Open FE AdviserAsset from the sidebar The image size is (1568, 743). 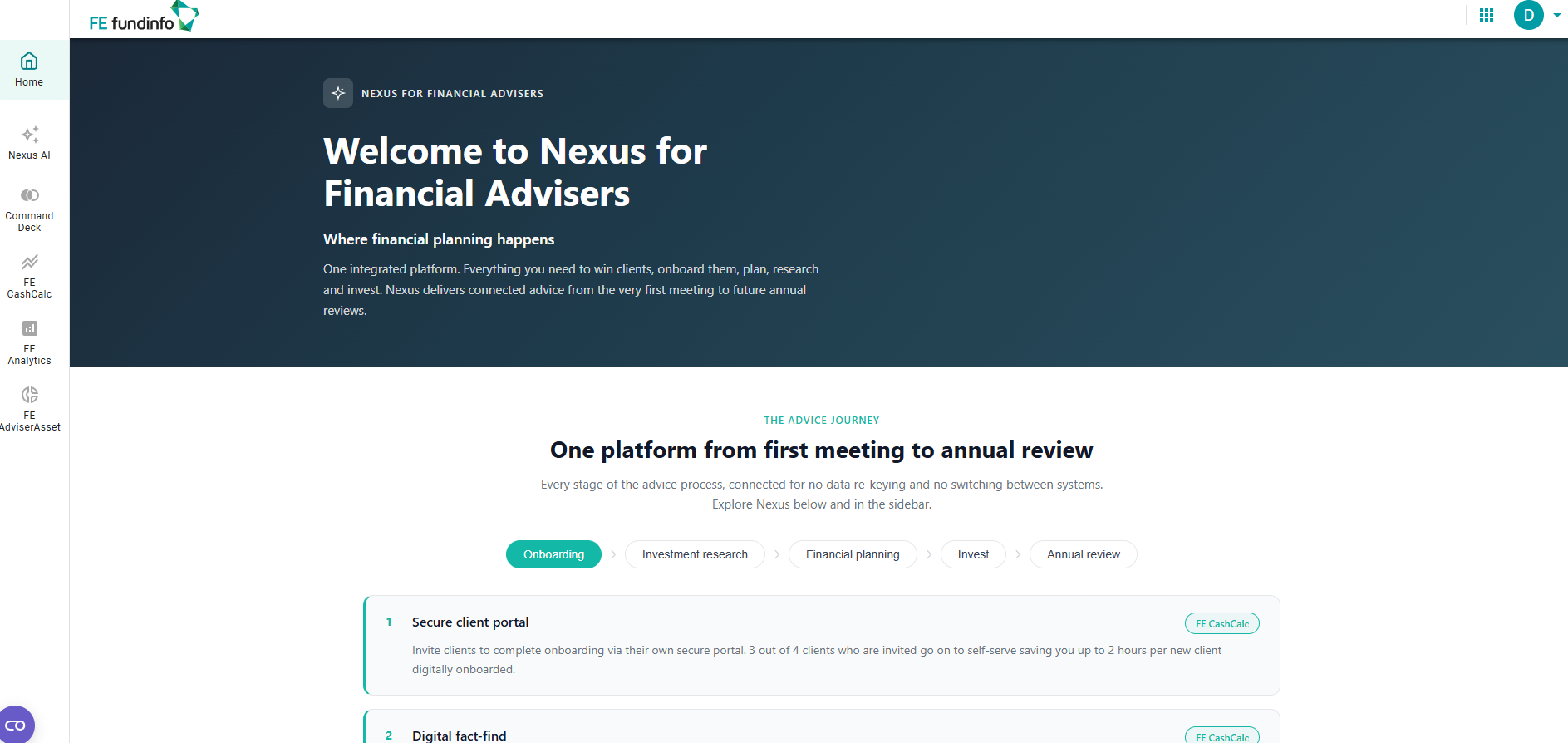point(29,409)
